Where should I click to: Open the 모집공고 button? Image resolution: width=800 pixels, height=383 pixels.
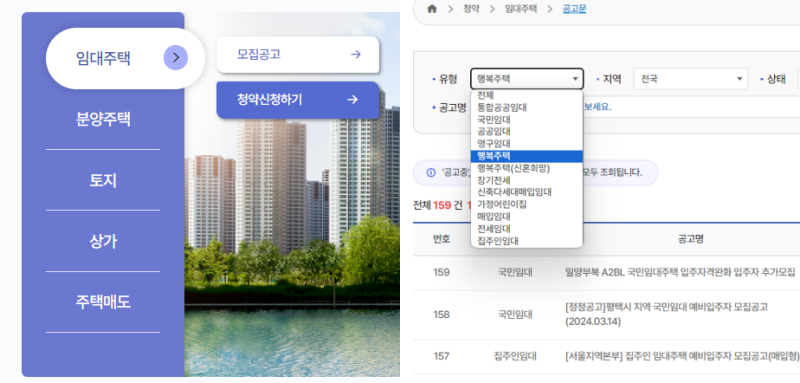click(298, 55)
